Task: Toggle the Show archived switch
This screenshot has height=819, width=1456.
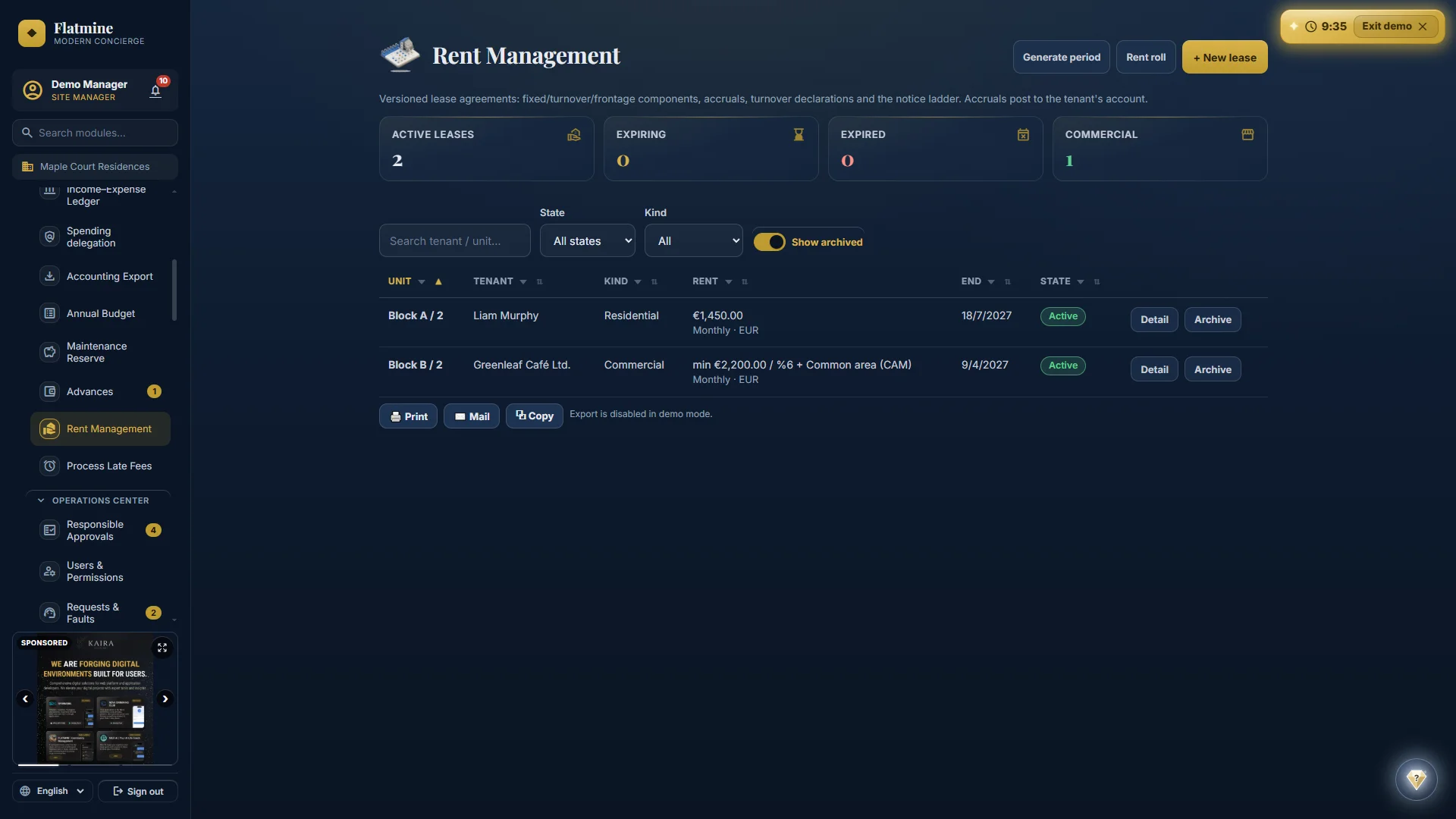Action: [769, 242]
